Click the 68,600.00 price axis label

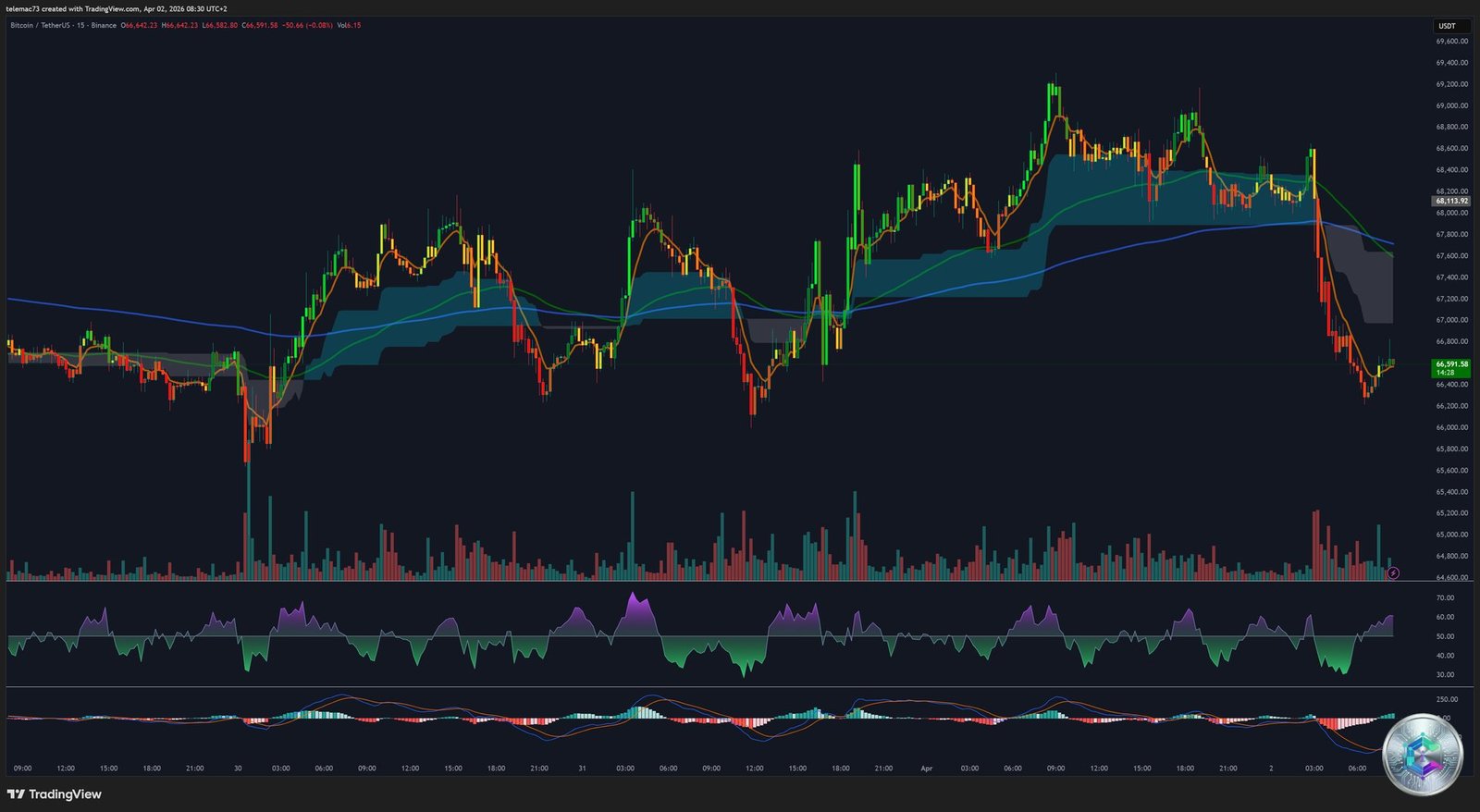point(1452,148)
